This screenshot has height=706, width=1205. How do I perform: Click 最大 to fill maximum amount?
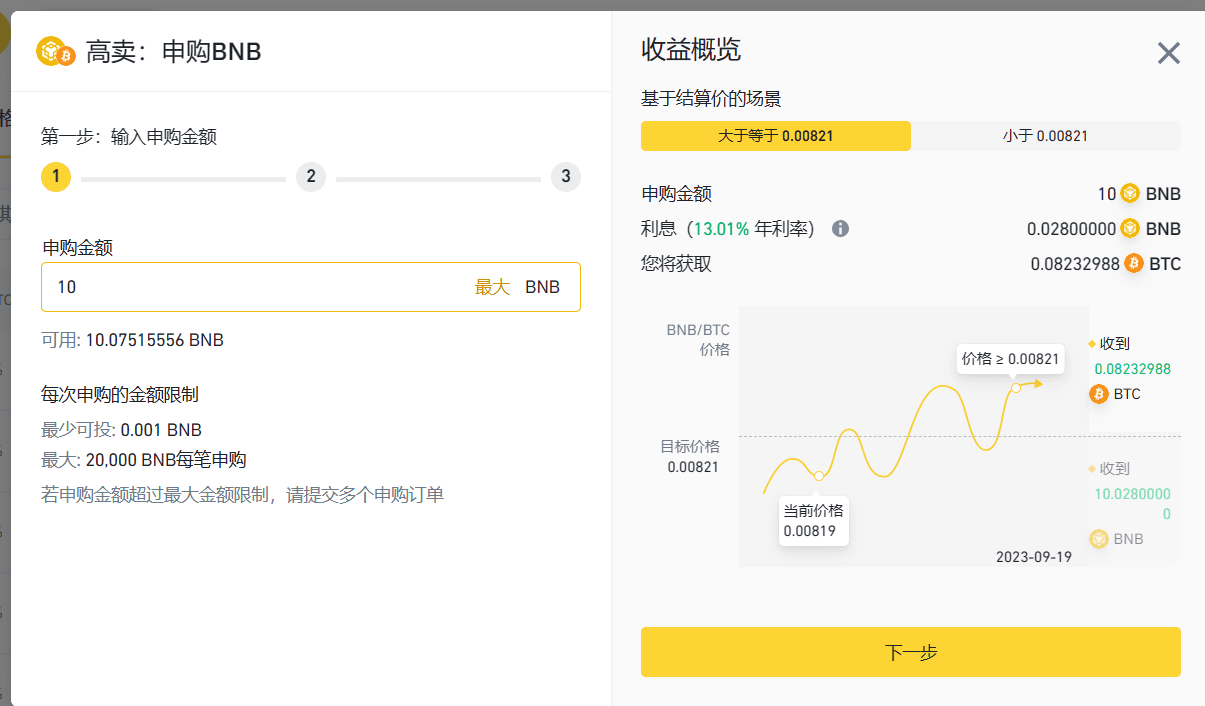(x=492, y=287)
